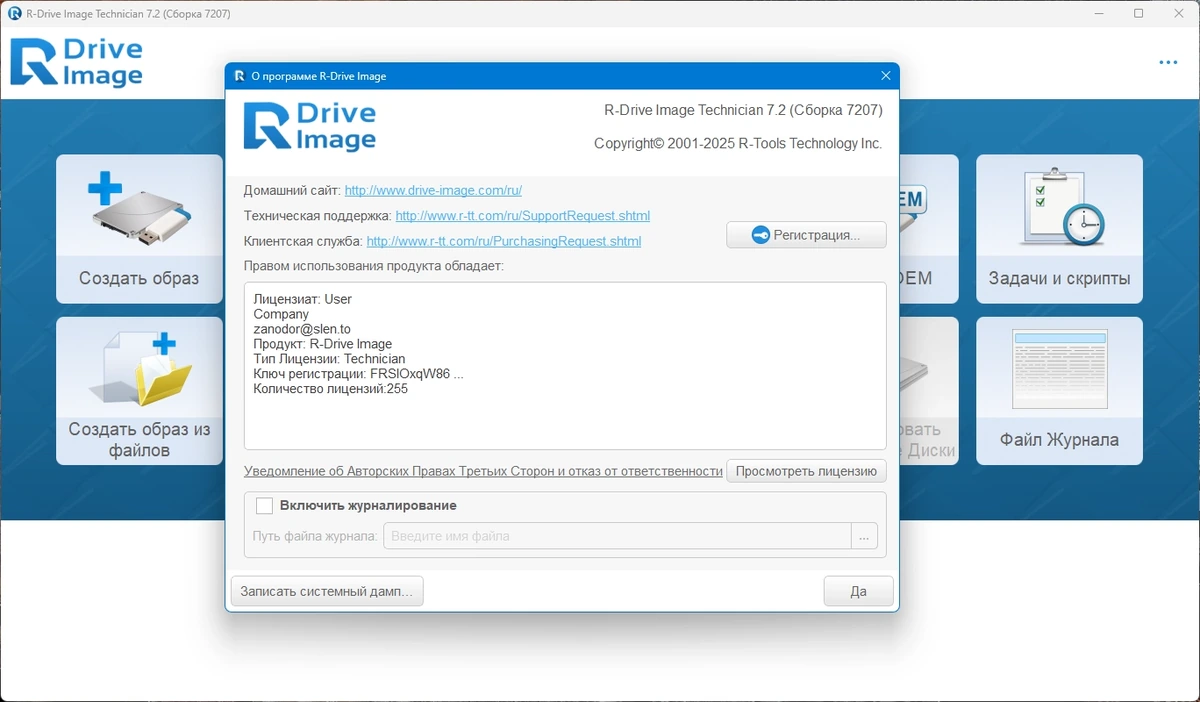Close the About R-Drive Image dialog
This screenshot has width=1200, height=702.
pyautogui.click(x=885, y=76)
